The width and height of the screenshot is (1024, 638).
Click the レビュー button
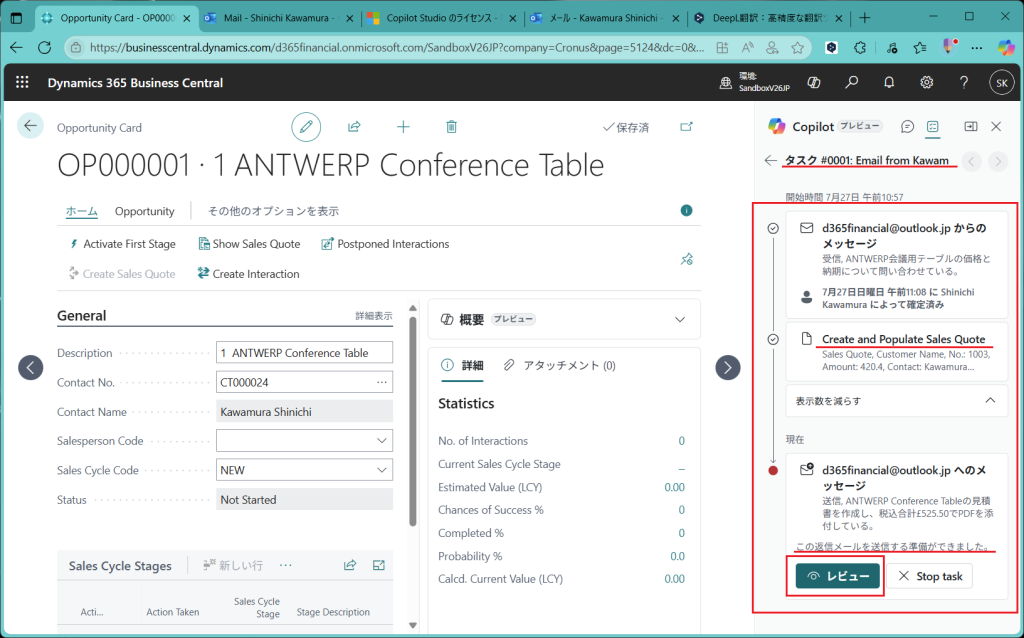click(x=838, y=576)
